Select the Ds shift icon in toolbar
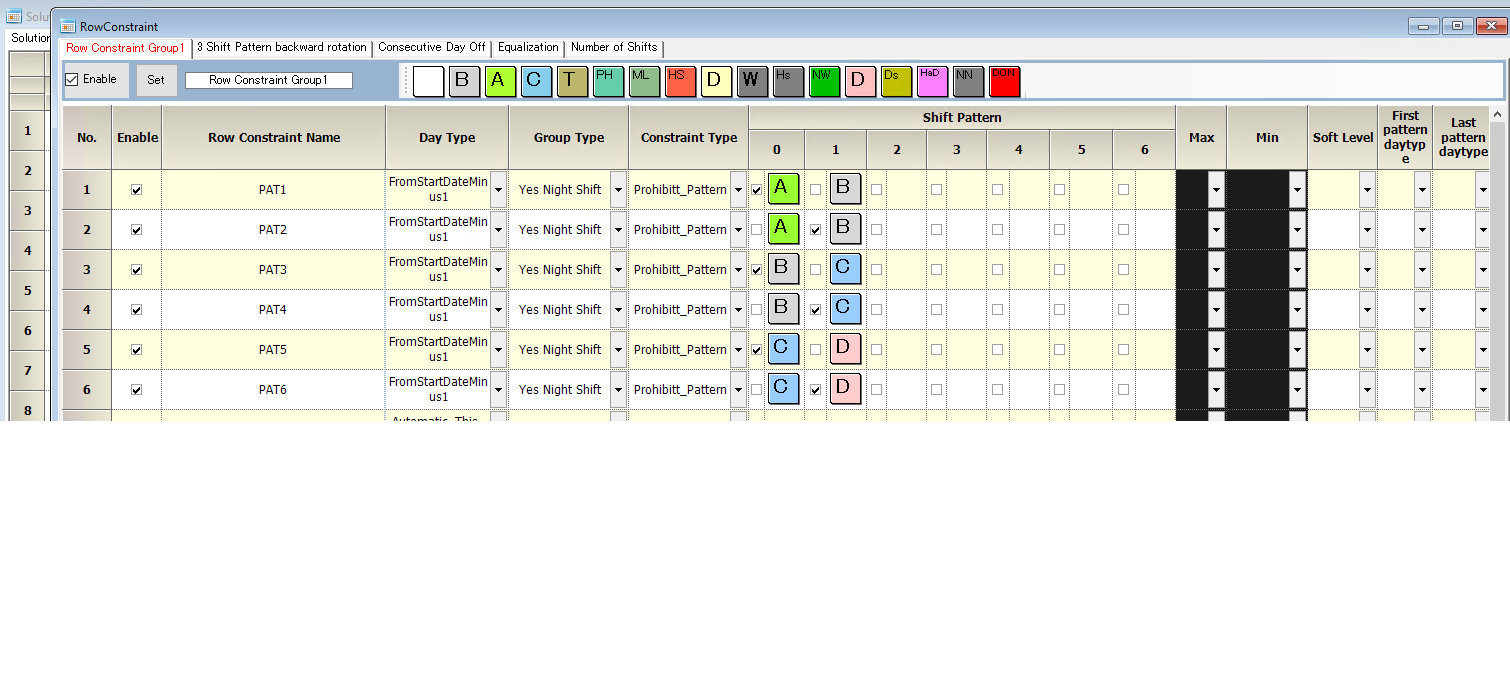Image resolution: width=1510 pixels, height=692 pixels. 896,81
